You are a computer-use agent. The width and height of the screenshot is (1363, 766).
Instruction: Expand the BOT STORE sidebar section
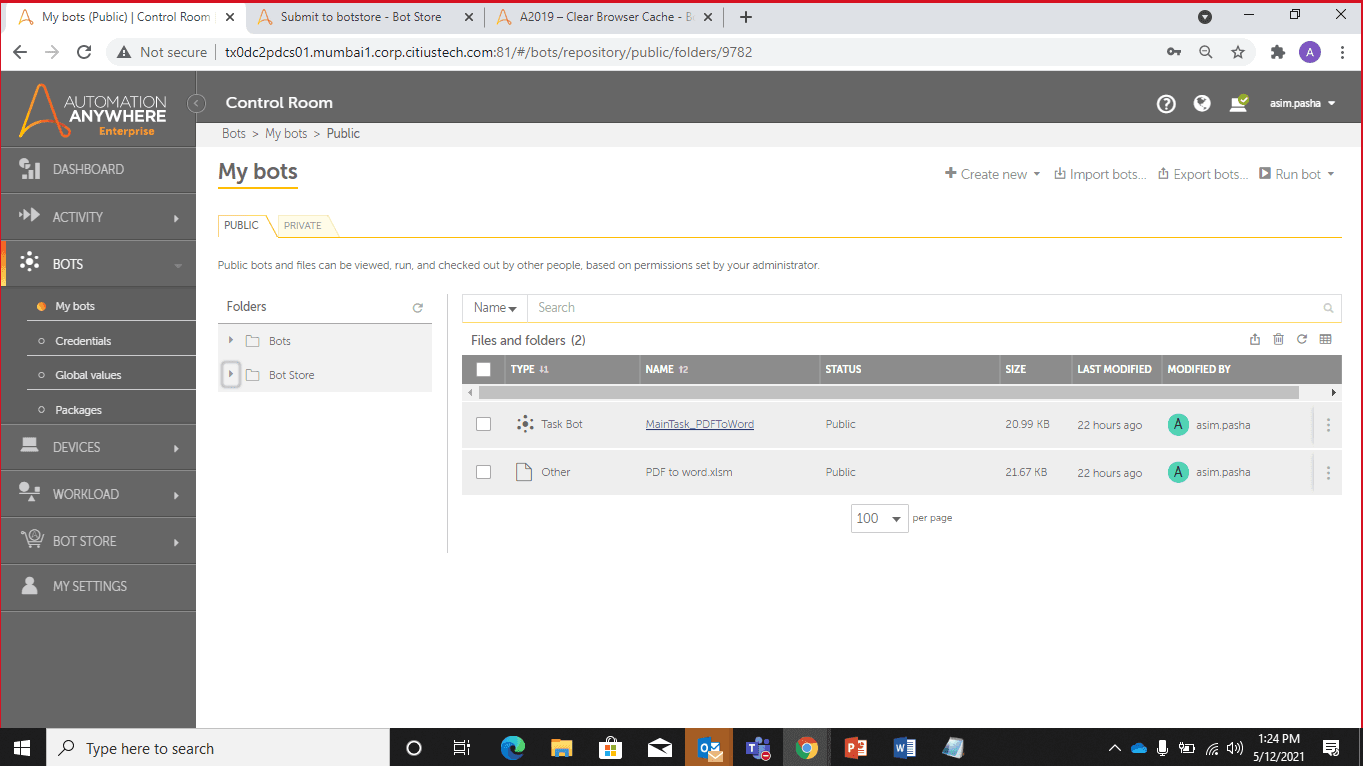(x=98, y=541)
